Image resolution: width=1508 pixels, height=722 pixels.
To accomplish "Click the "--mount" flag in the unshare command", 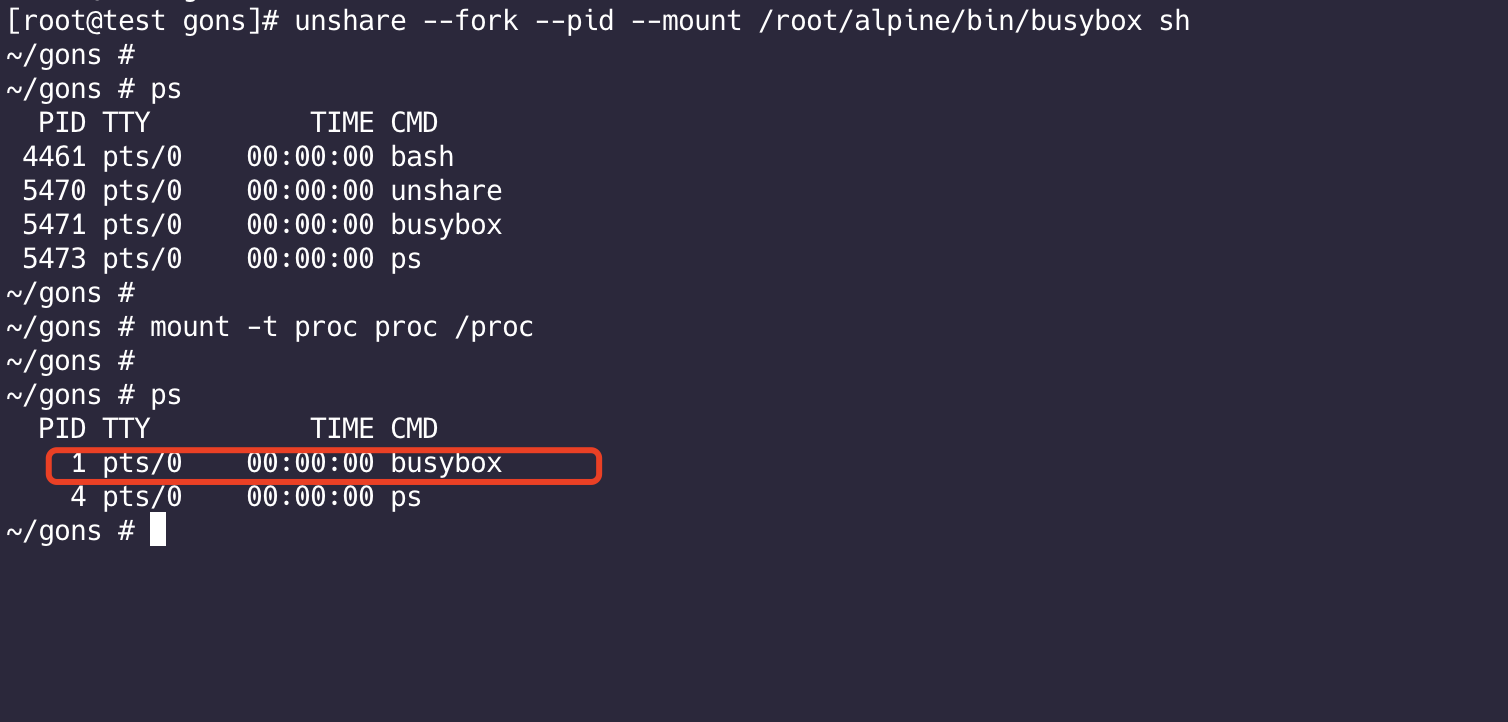I will tap(686, 21).
